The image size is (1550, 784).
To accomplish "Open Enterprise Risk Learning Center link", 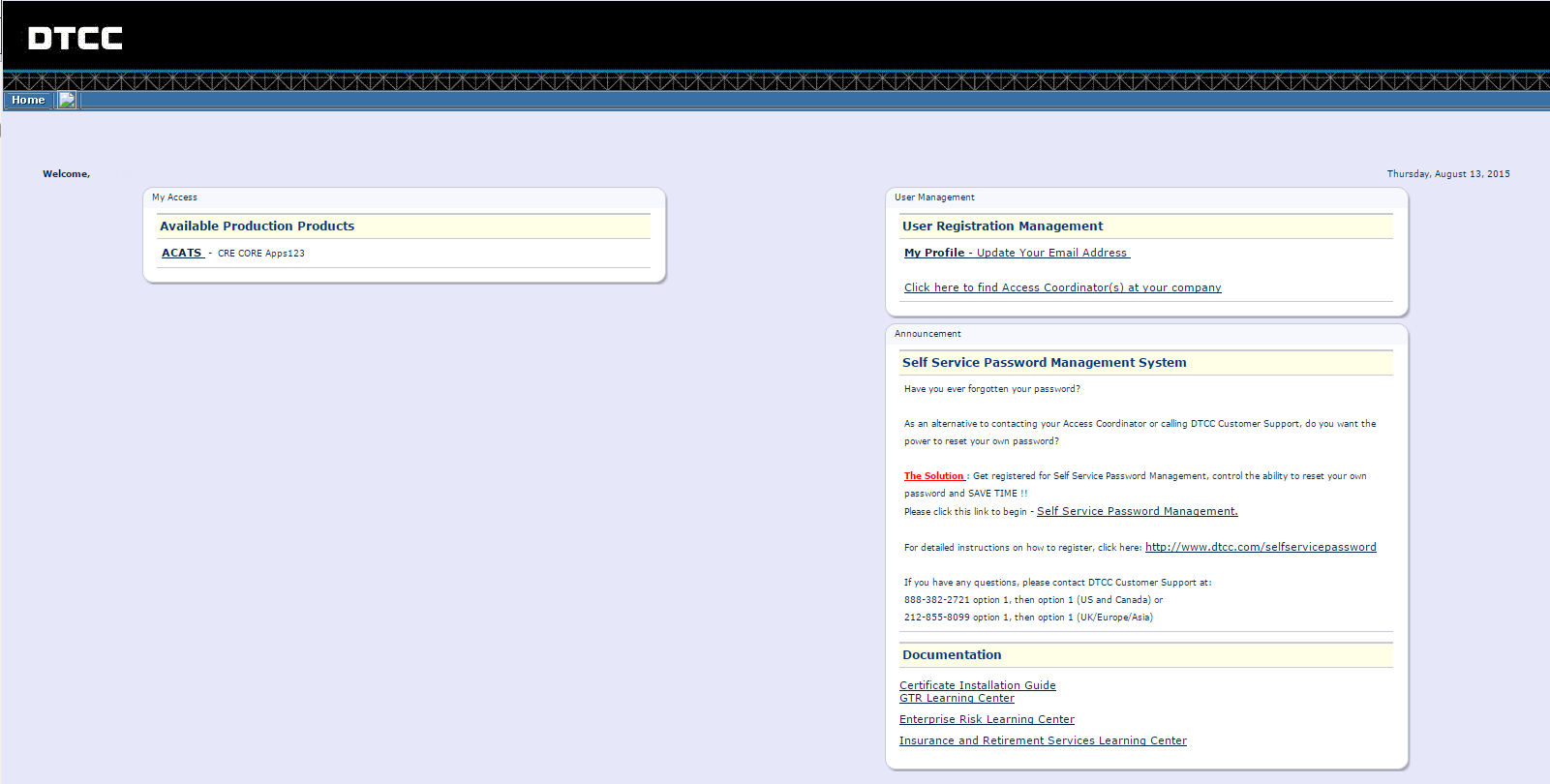I will click(987, 719).
